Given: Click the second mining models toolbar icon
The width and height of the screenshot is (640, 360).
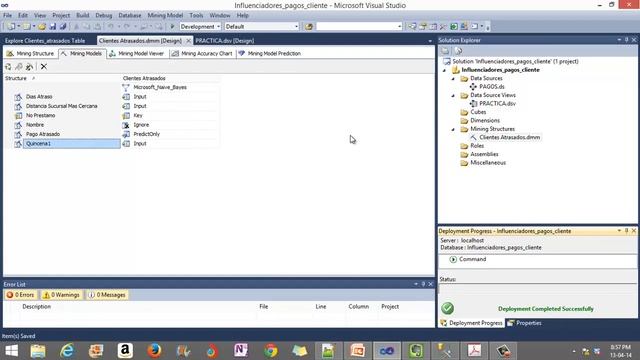Looking at the screenshot, I should pos(19,67).
